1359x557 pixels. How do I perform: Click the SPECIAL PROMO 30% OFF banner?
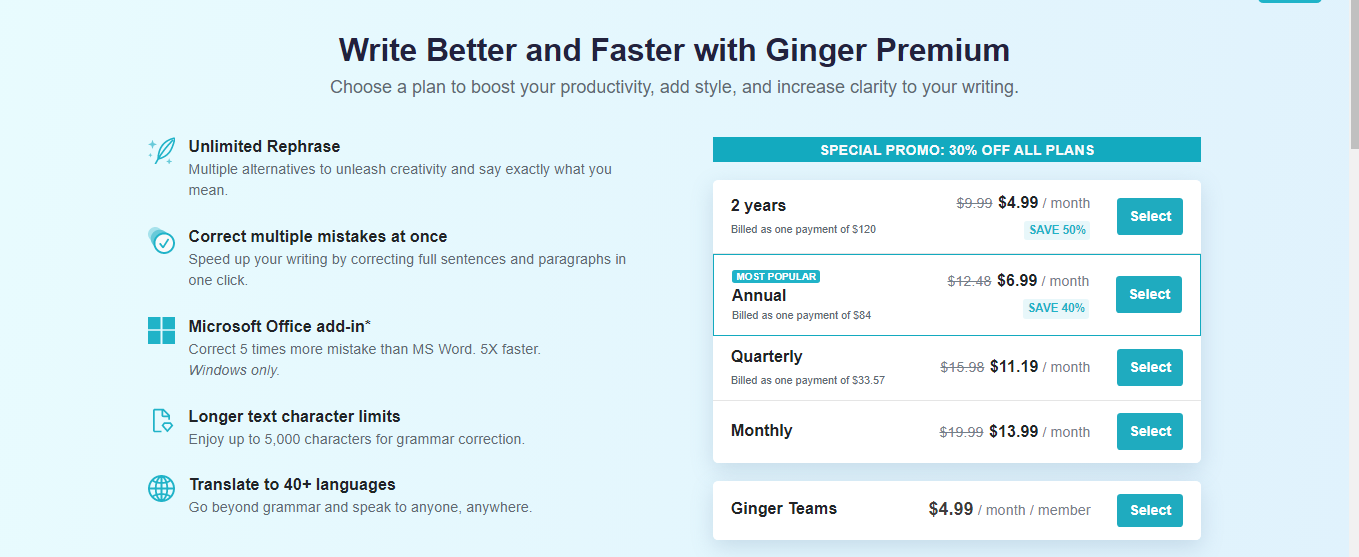(x=957, y=150)
